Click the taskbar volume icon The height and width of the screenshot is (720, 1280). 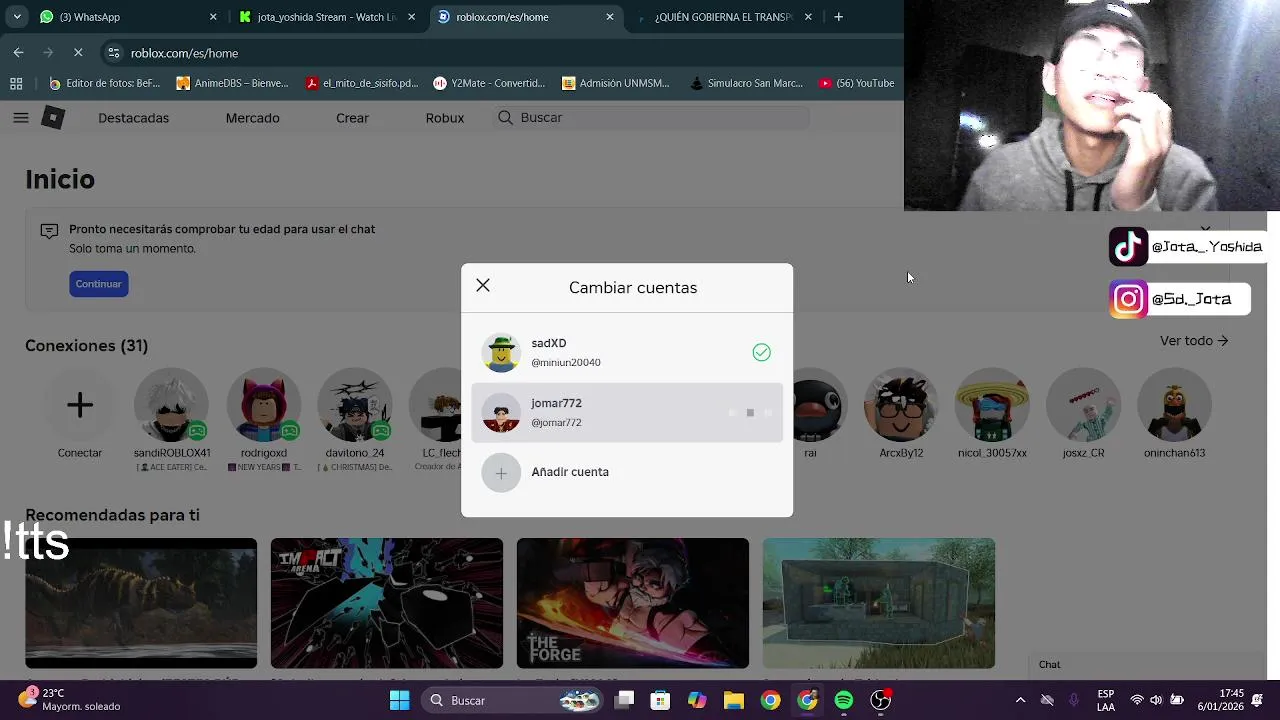(1156, 700)
